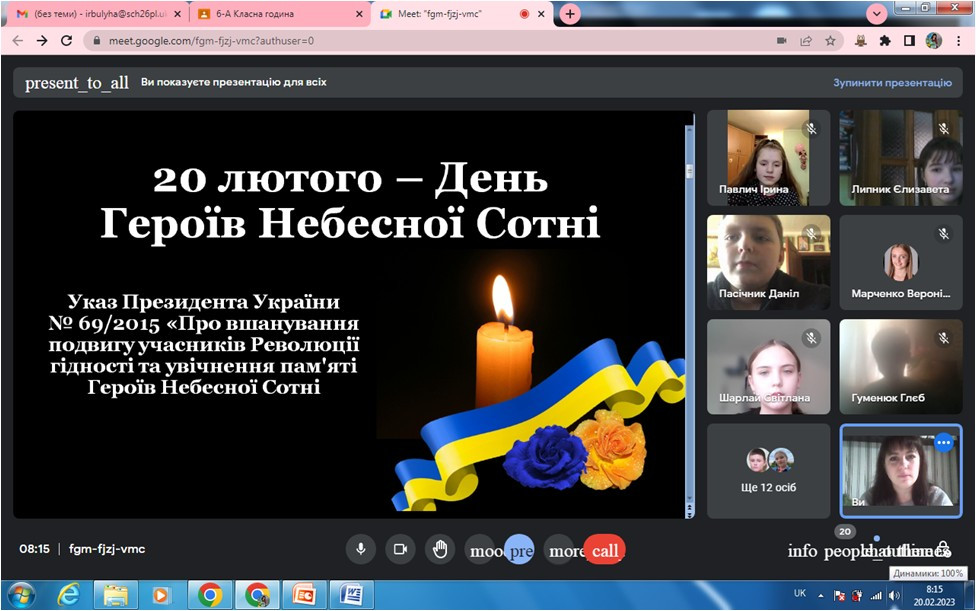This screenshot has width=976, height=611.
Task: End the call with red button
Action: (x=604, y=550)
